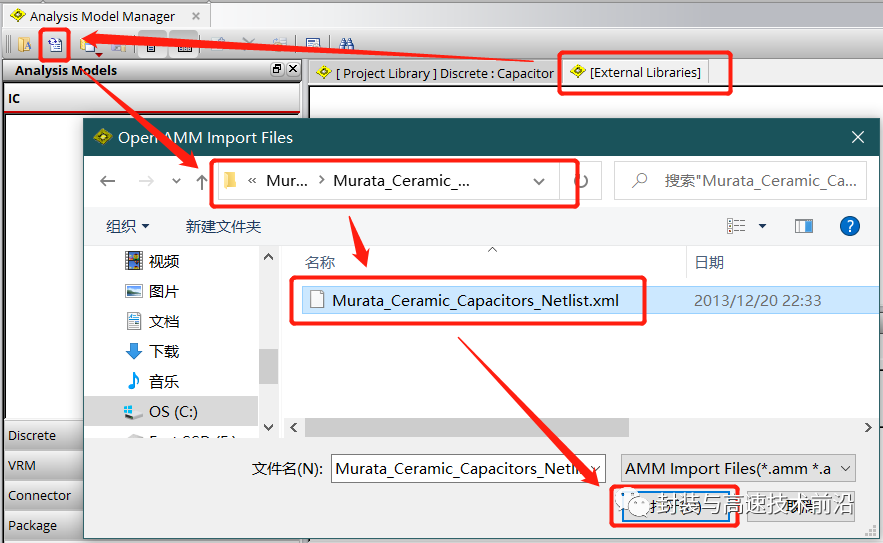Screen dimensions: 883x543
Task: Click 新建文件夹 to create folder
Action: tap(223, 226)
